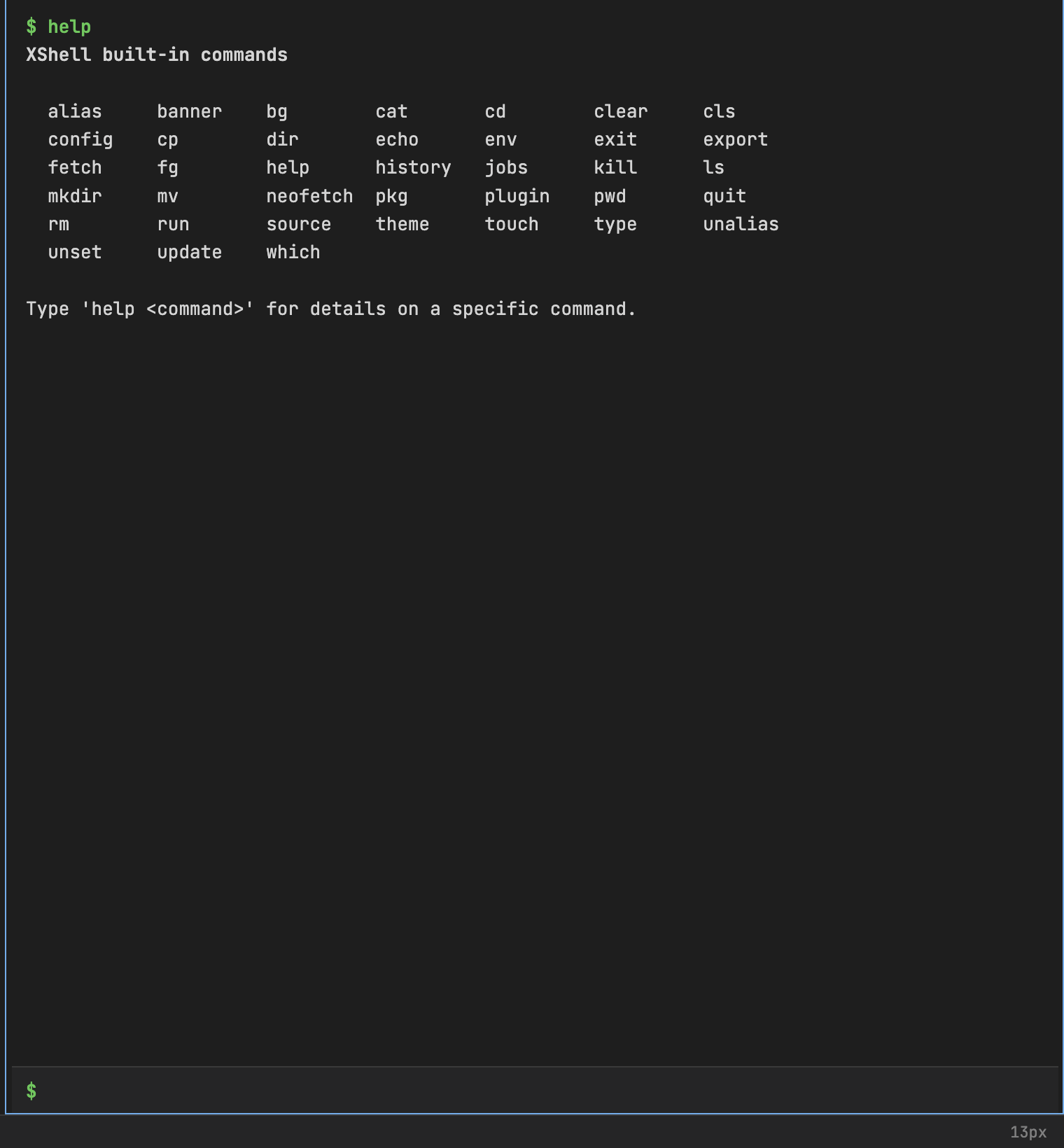Click the green 'help' entered command

[69, 27]
